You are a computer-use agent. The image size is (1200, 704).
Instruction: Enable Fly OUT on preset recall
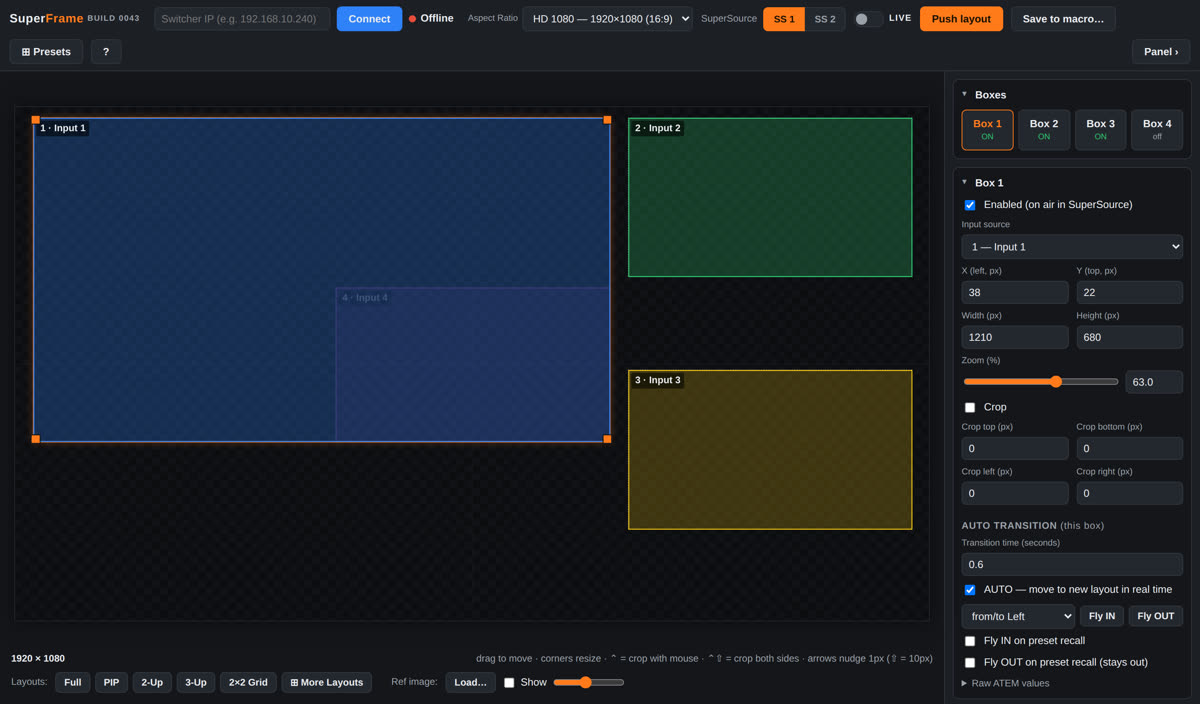[x=970, y=663]
